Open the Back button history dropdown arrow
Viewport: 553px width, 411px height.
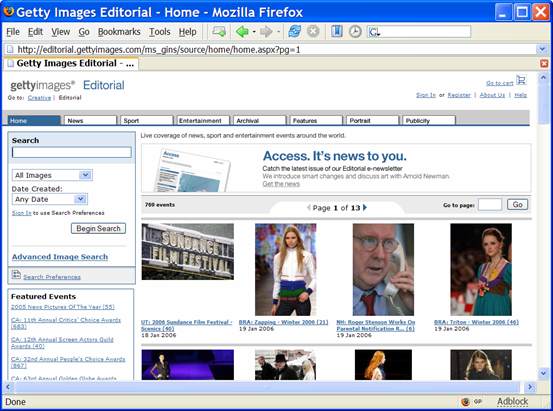tap(254, 32)
